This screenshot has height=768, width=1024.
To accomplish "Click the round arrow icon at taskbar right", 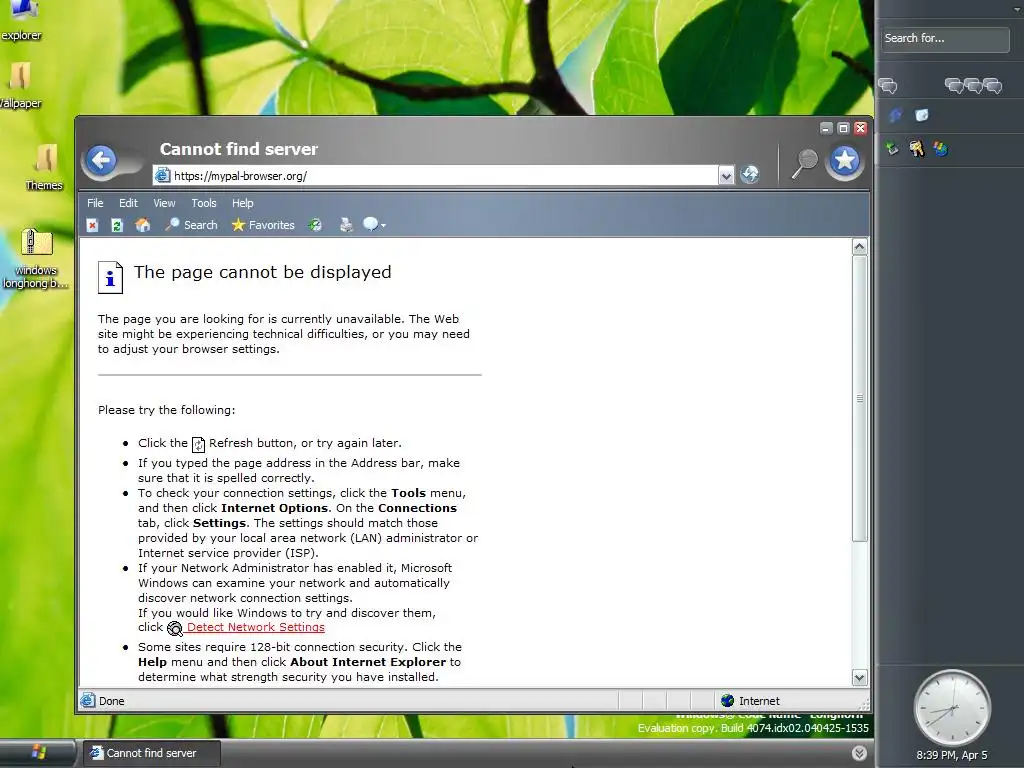I will (x=859, y=753).
